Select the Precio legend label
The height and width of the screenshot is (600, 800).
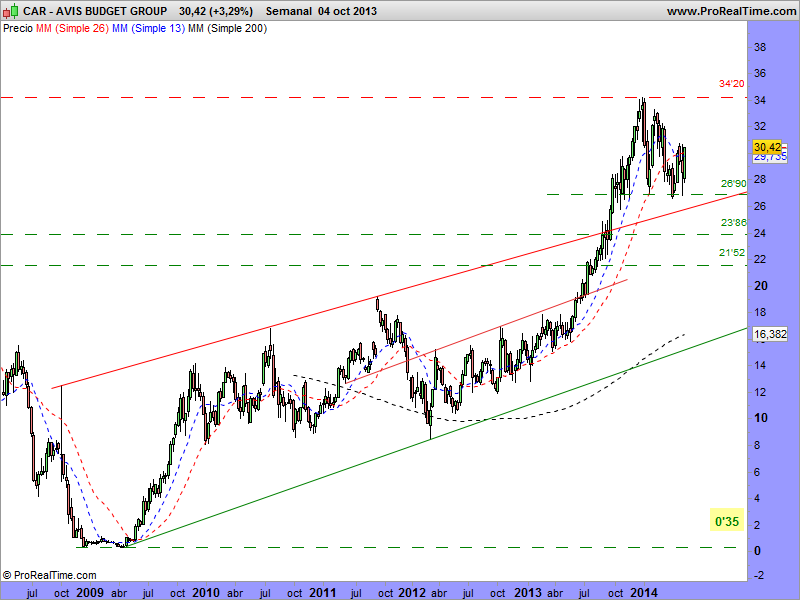tap(18, 29)
